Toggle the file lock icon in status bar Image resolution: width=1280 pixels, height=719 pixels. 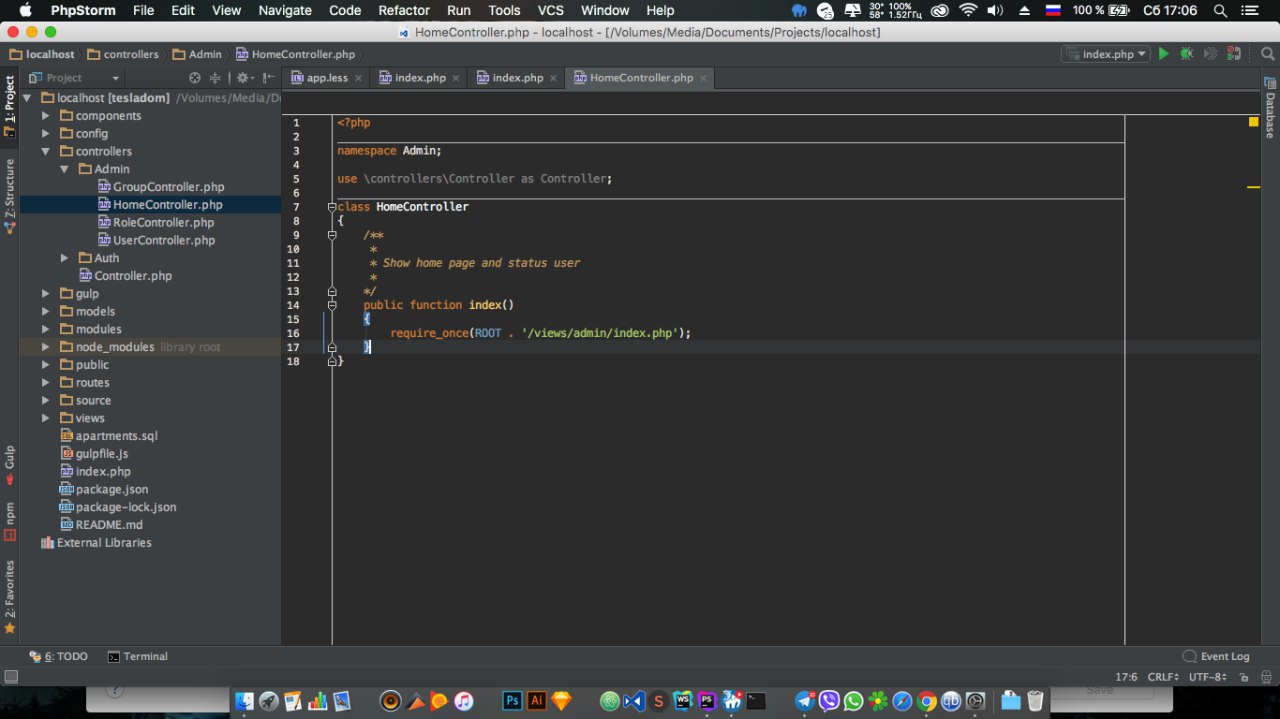pyautogui.click(x=1245, y=677)
